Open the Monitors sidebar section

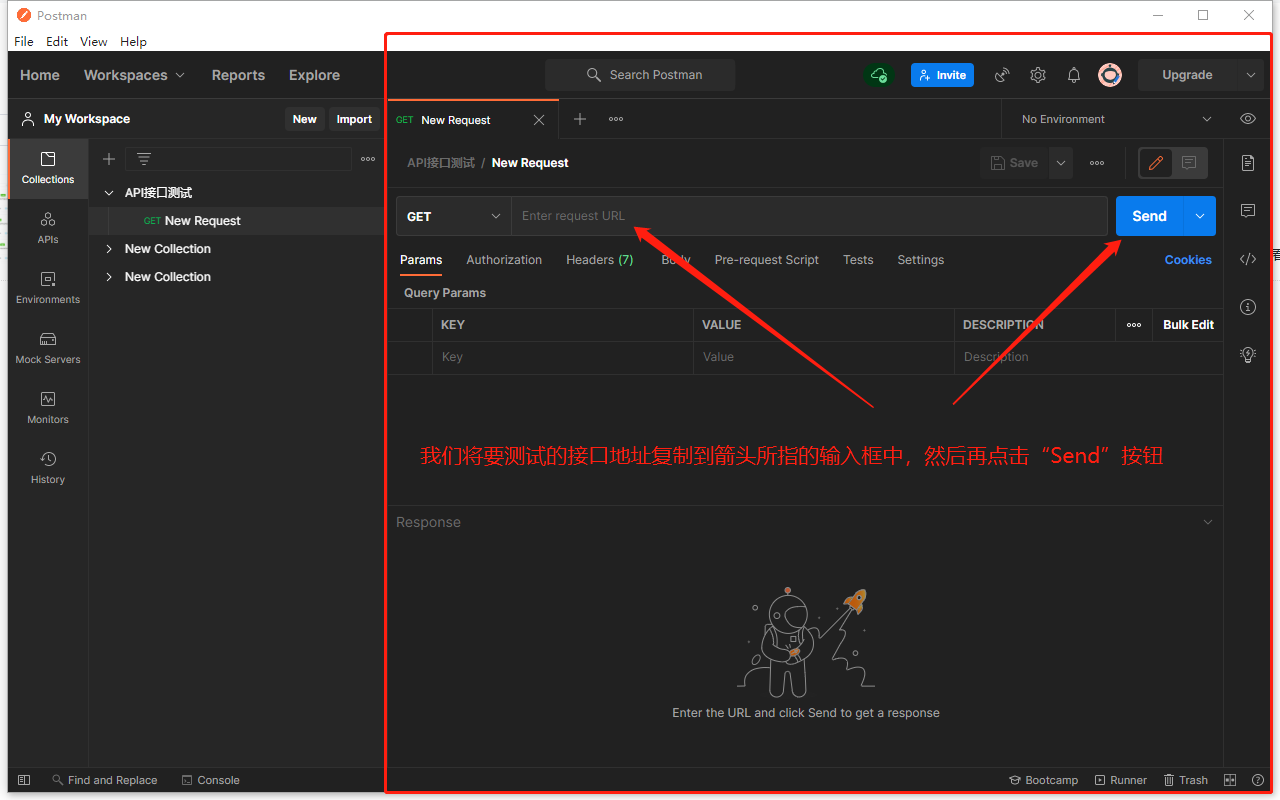pos(48,408)
